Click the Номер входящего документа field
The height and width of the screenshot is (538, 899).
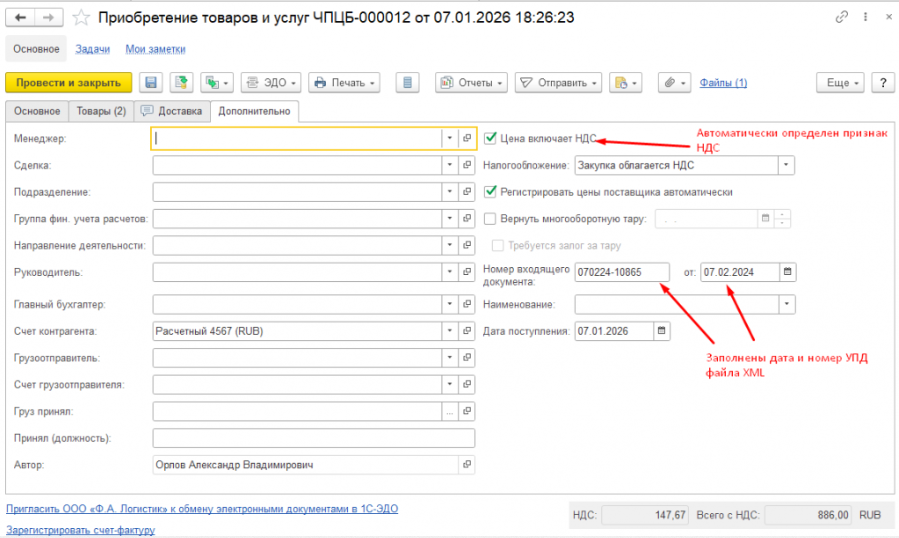coord(622,272)
